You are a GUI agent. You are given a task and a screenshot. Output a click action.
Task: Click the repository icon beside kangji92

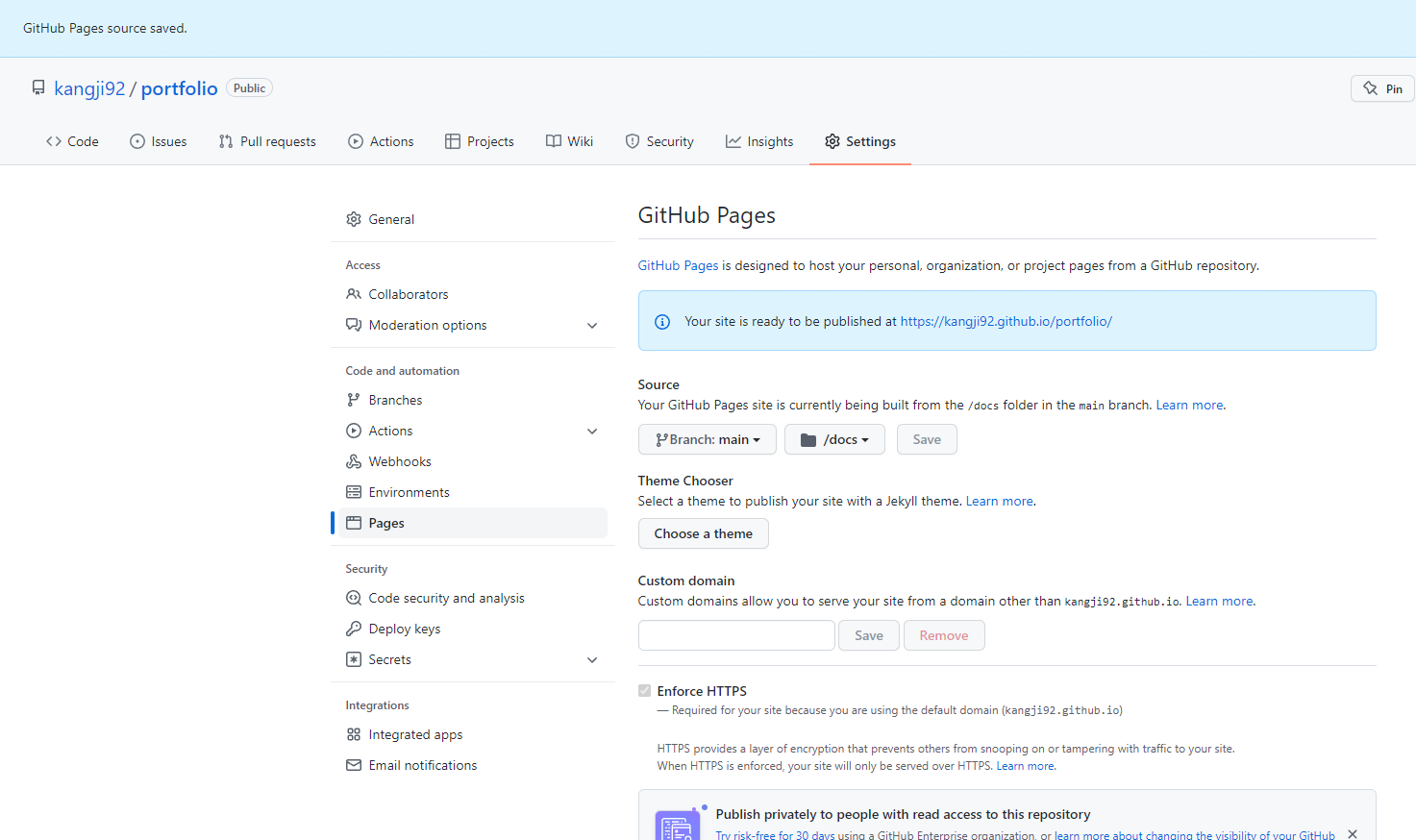pyautogui.click(x=38, y=87)
